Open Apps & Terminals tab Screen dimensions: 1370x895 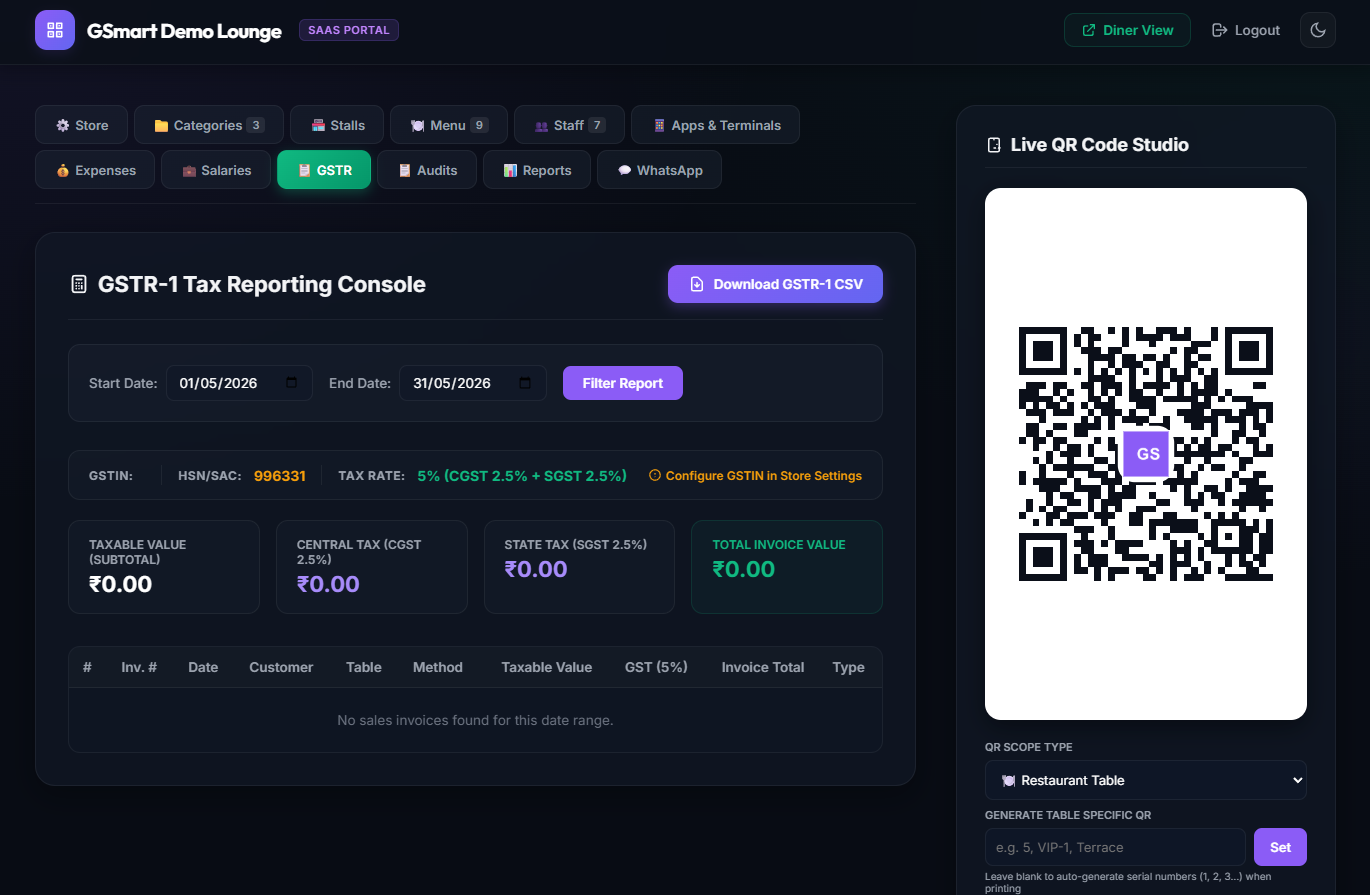click(715, 125)
